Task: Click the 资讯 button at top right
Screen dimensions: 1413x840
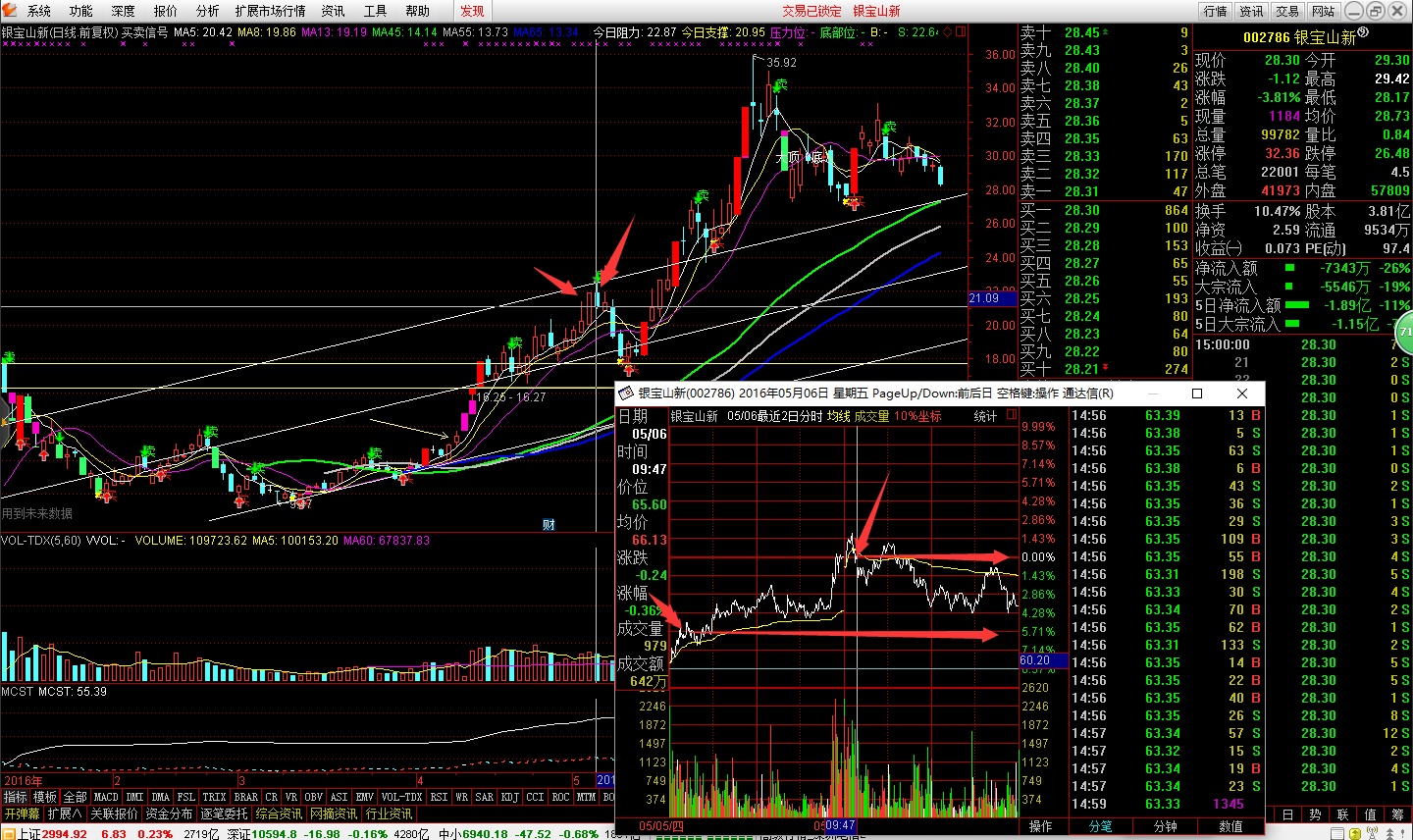Action: coord(1251,11)
